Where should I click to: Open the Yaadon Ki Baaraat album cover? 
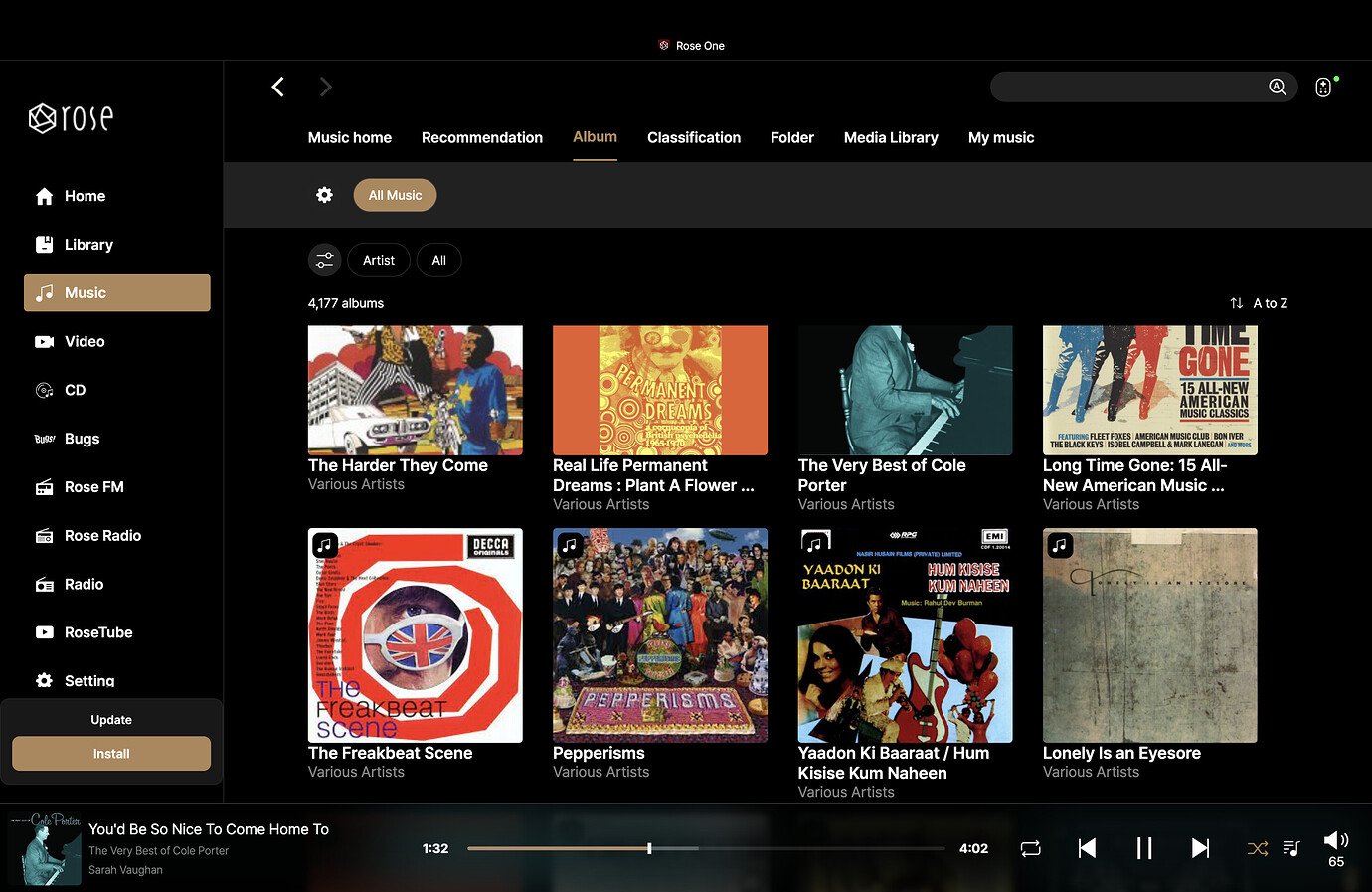coord(906,635)
